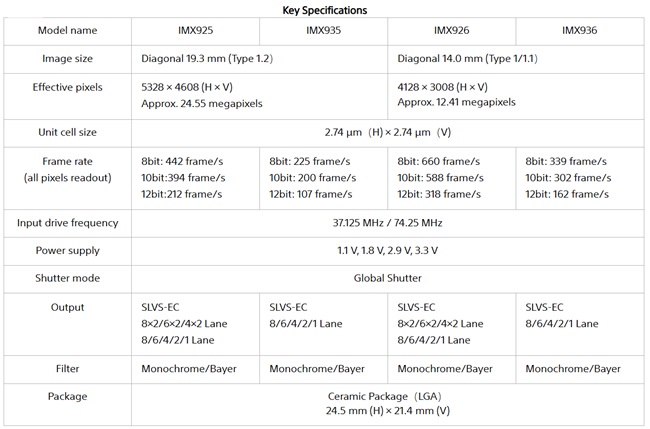Click the 12bit: 162 frame/s entry
Screen dimensions: 650x429
tap(571, 194)
